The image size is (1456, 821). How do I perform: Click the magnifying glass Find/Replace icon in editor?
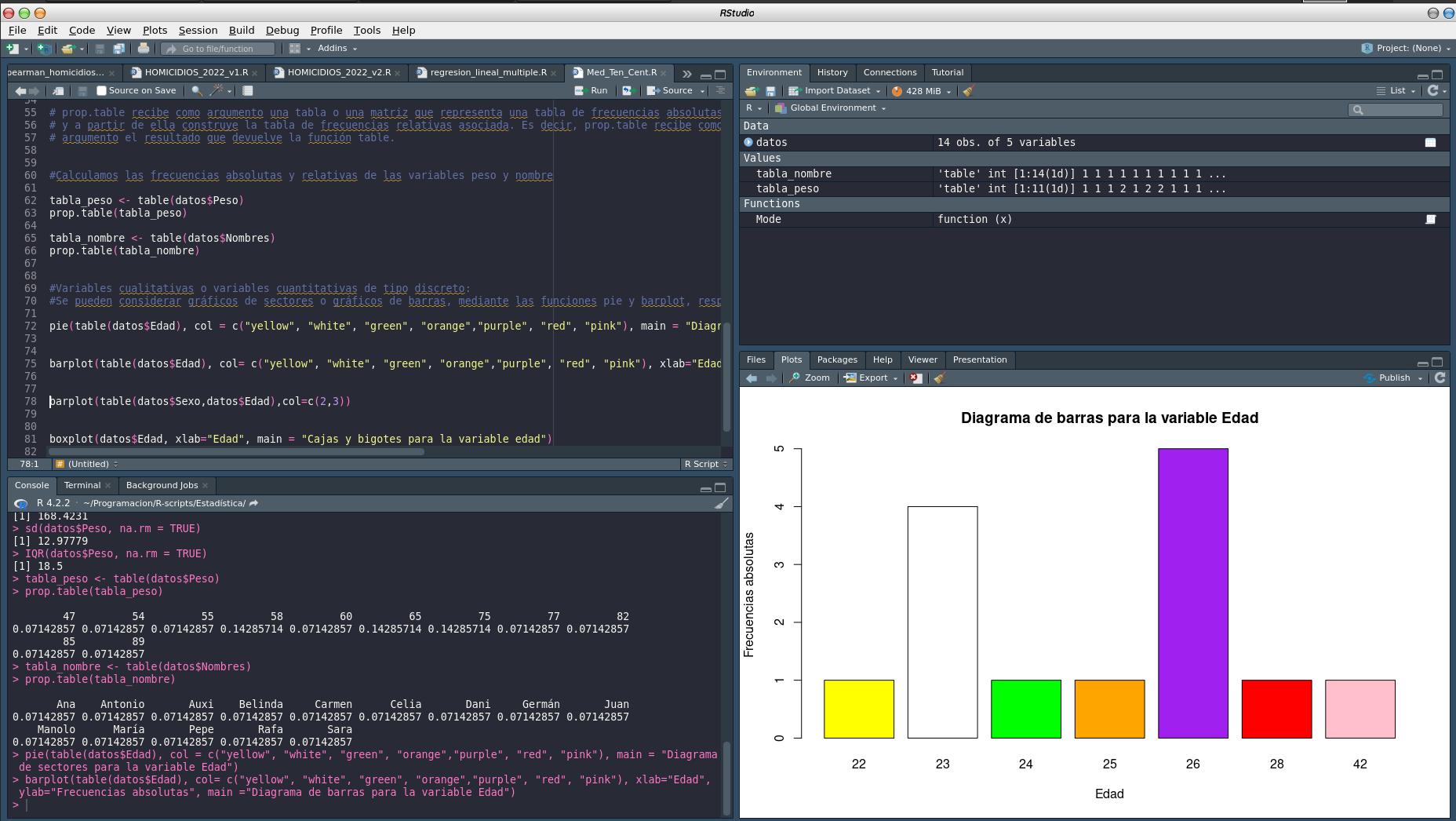point(195,91)
